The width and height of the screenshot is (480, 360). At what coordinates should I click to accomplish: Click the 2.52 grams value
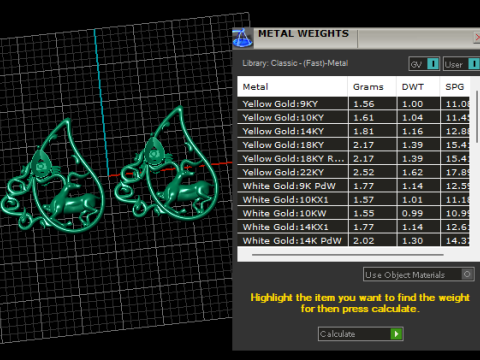(x=364, y=172)
